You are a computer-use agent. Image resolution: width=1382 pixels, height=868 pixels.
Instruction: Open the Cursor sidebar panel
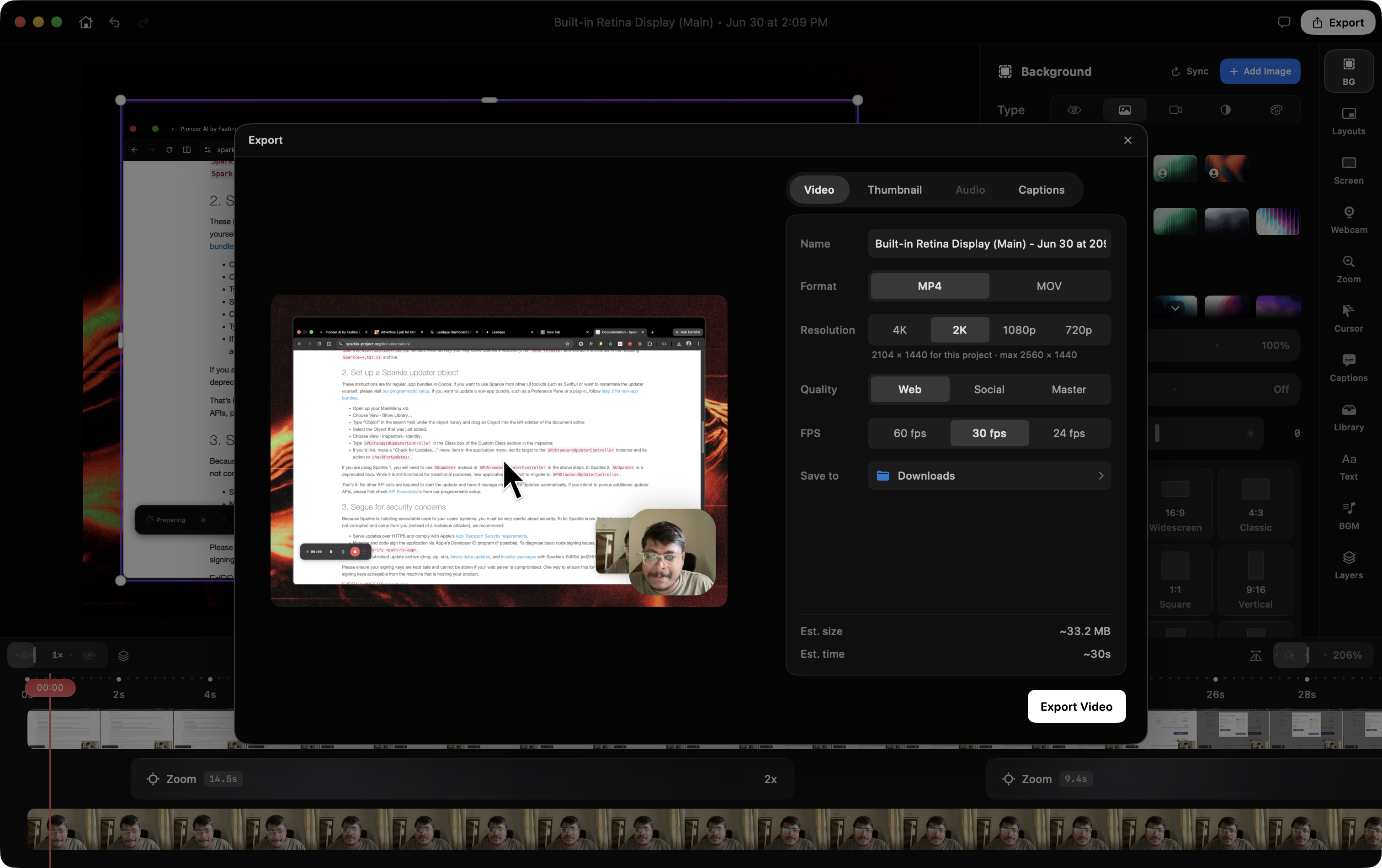coord(1348,318)
